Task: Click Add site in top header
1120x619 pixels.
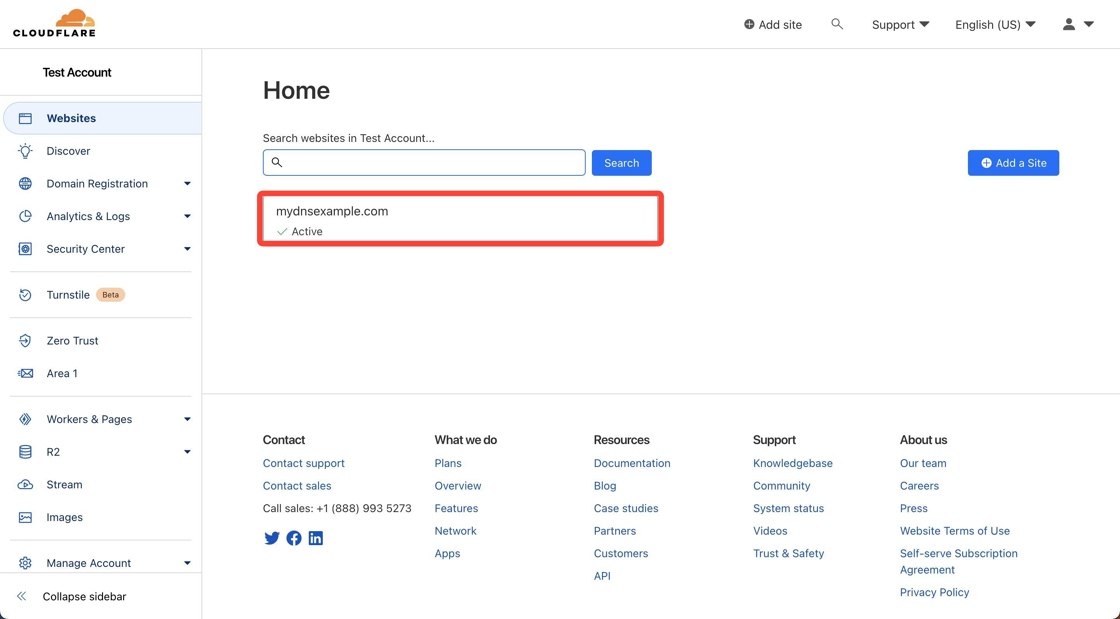Action: [x=772, y=24]
